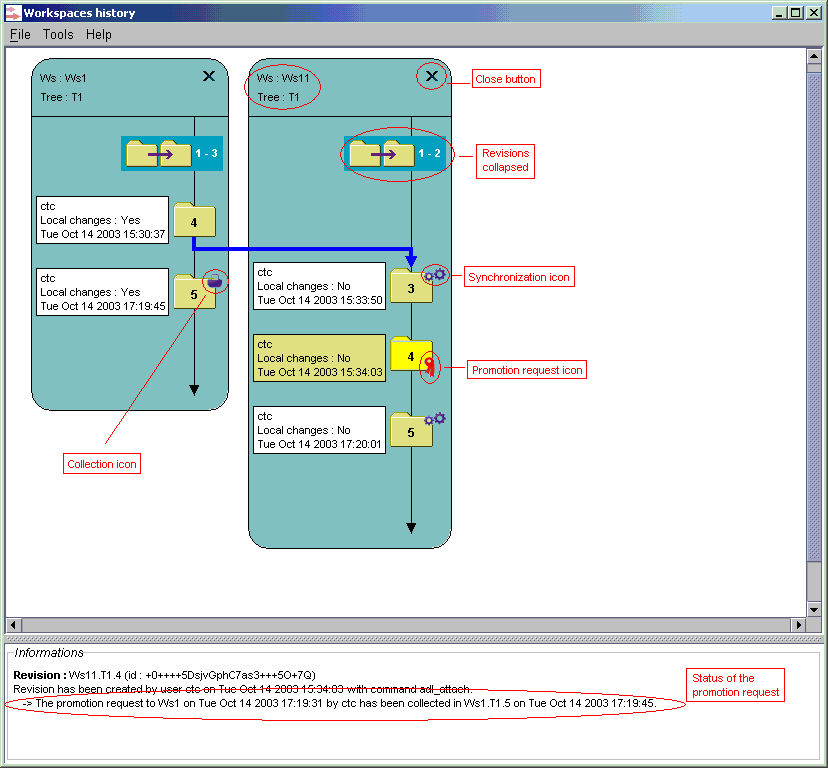Select revision 4 folder in Ws1
Screen dimensions: 828x768
click(x=194, y=220)
